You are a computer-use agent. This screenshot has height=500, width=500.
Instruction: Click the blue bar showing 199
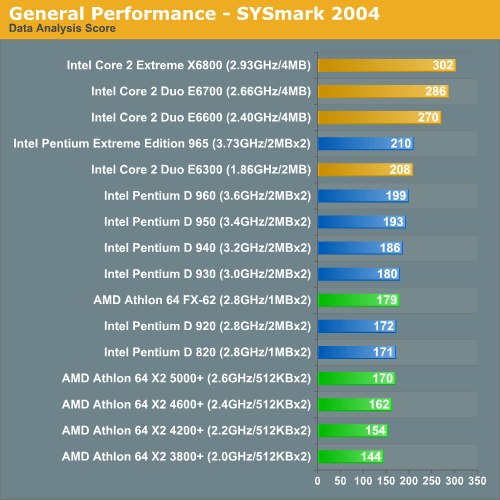(363, 196)
